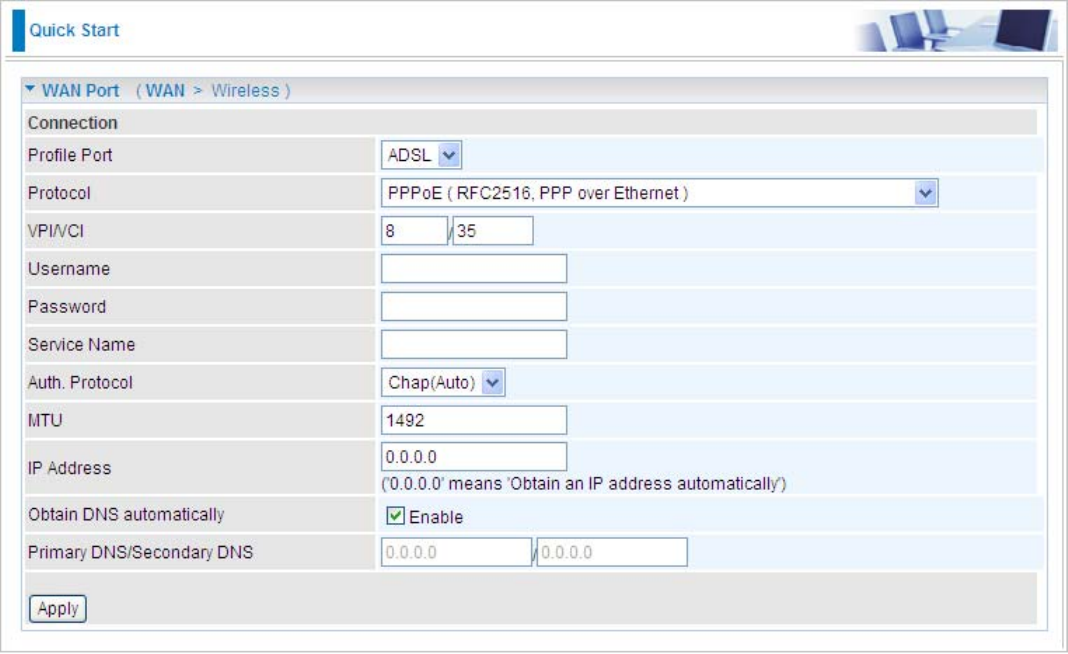1068x654 pixels.
Task: Collapse the WAN Port section triangle
Action: [30, 89]
